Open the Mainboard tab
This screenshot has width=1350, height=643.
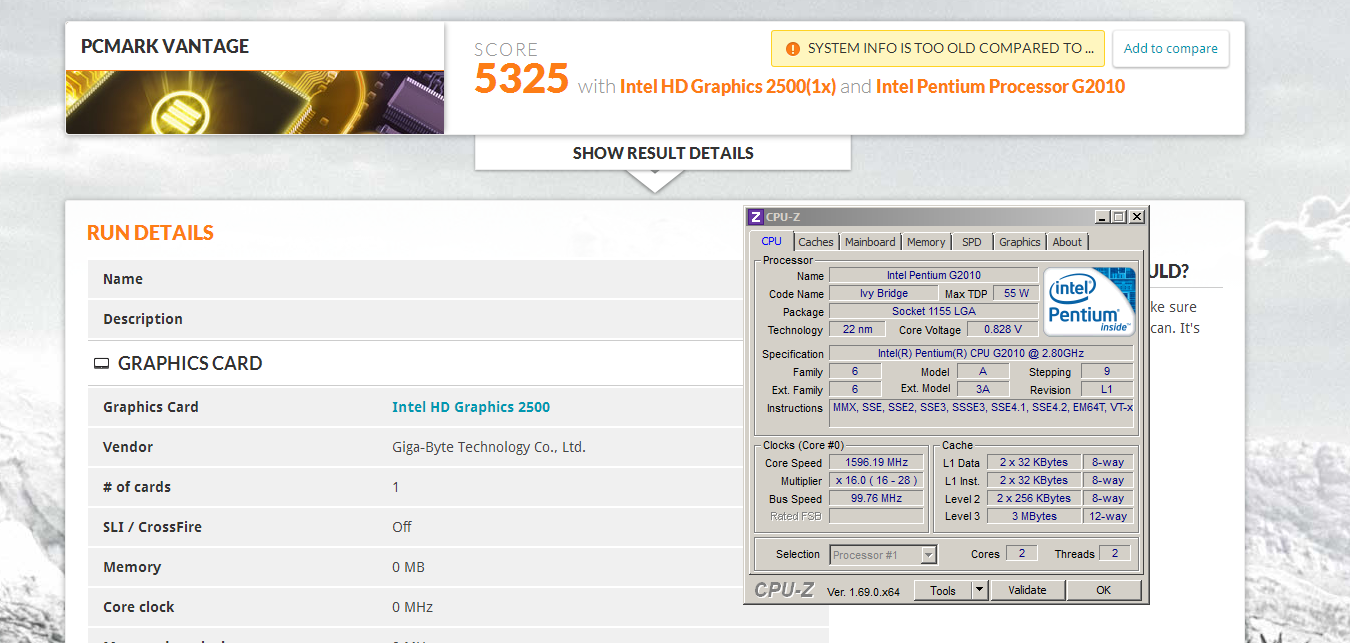click(870, 242)
